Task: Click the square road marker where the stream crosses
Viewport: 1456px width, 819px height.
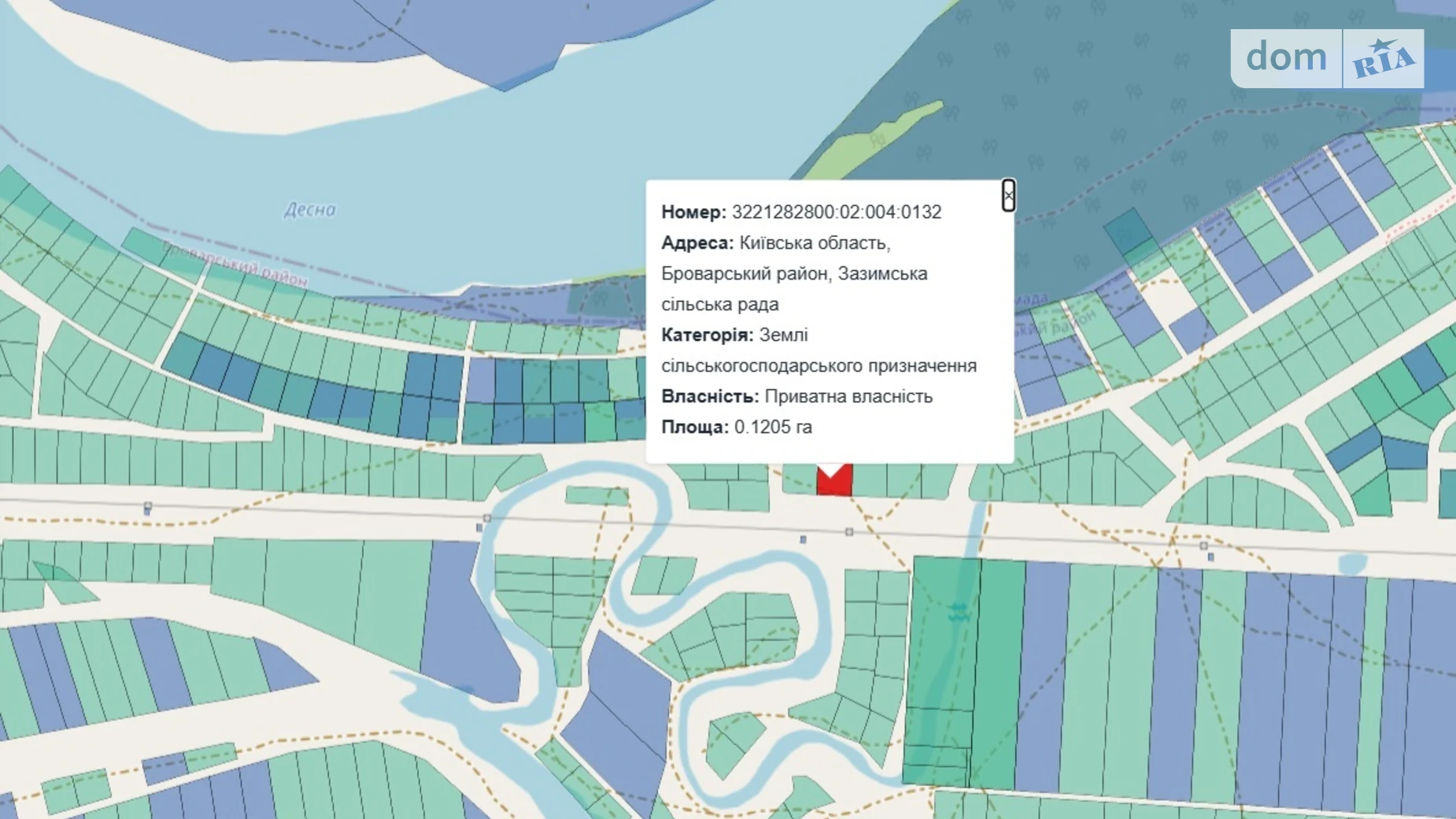Action: pyautogui.click(x=487, y=518)
